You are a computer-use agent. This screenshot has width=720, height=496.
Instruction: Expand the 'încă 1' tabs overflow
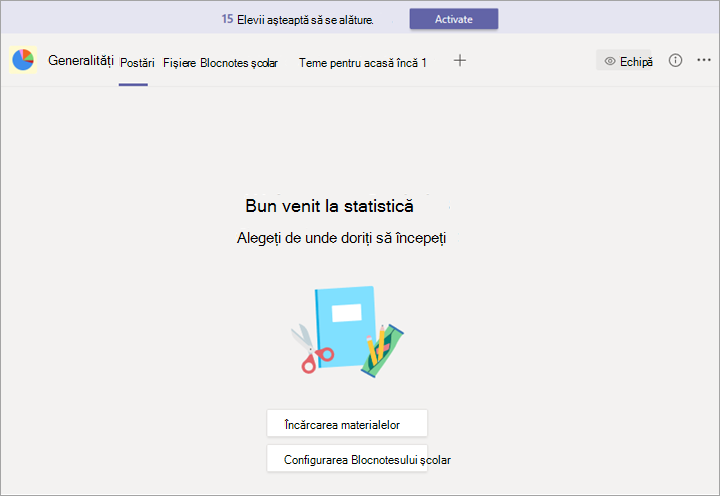coord(412,62)
